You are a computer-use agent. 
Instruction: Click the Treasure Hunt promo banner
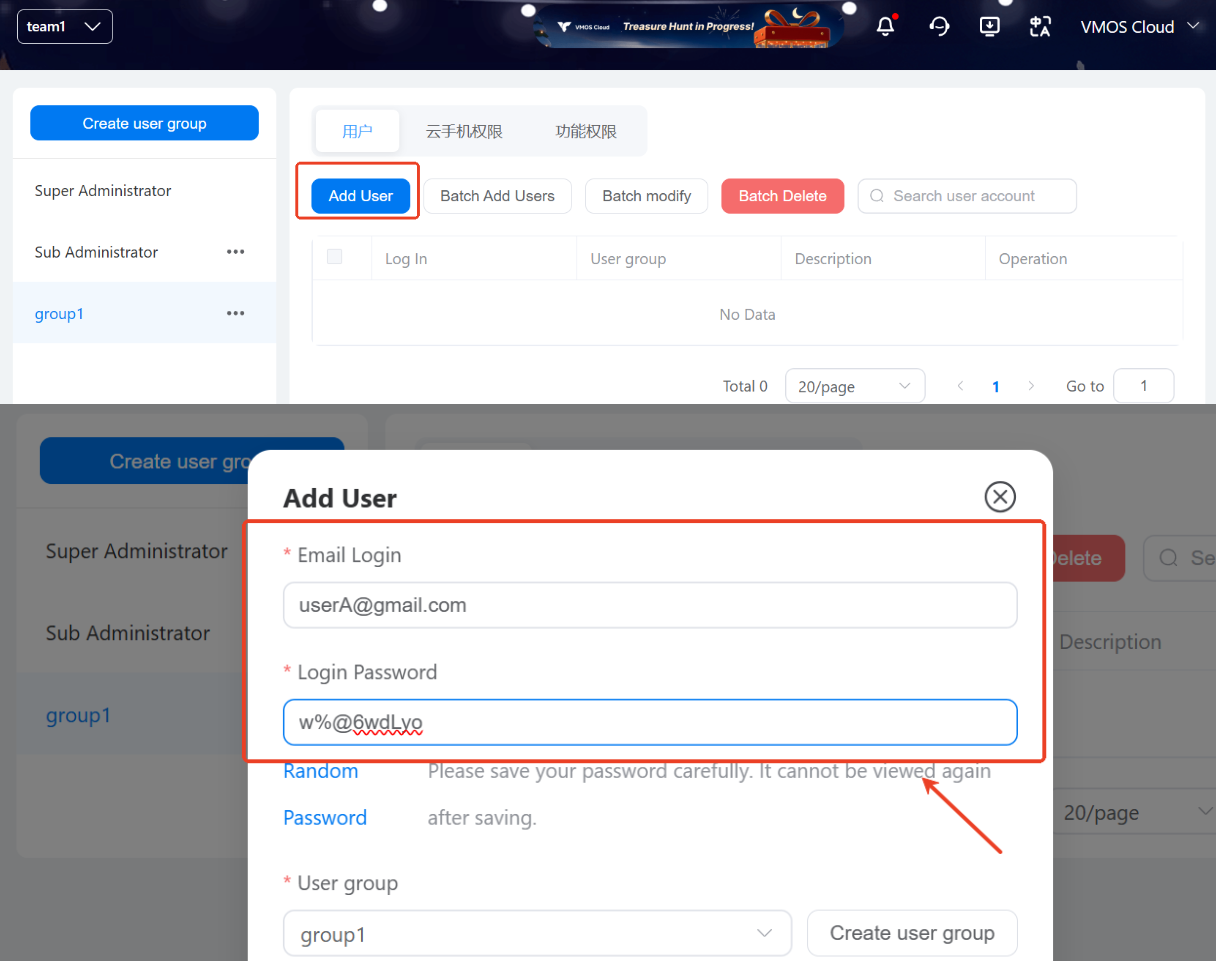(x=688, y=27)
